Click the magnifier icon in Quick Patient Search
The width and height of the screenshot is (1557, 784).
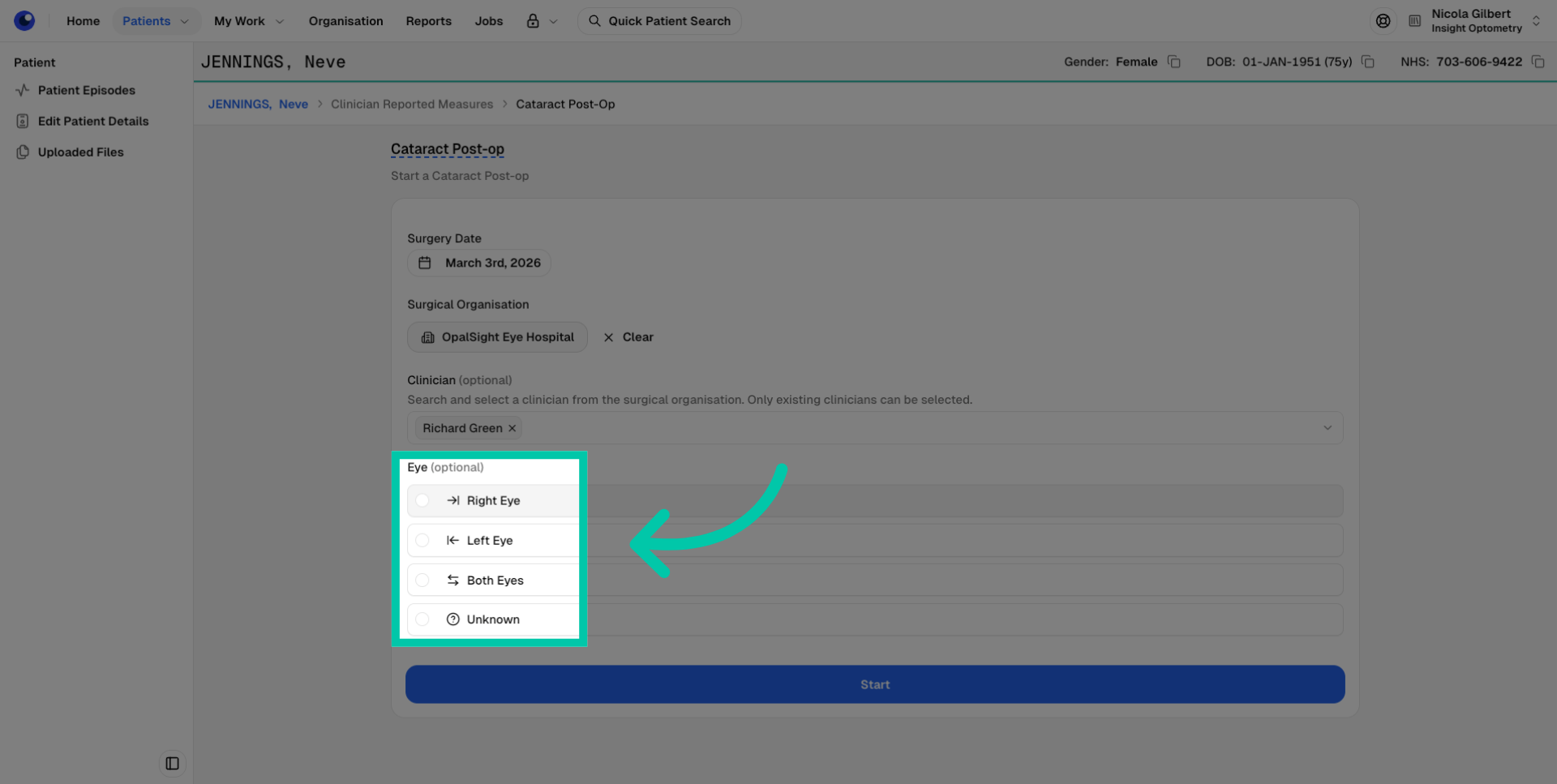coord(594,21)
